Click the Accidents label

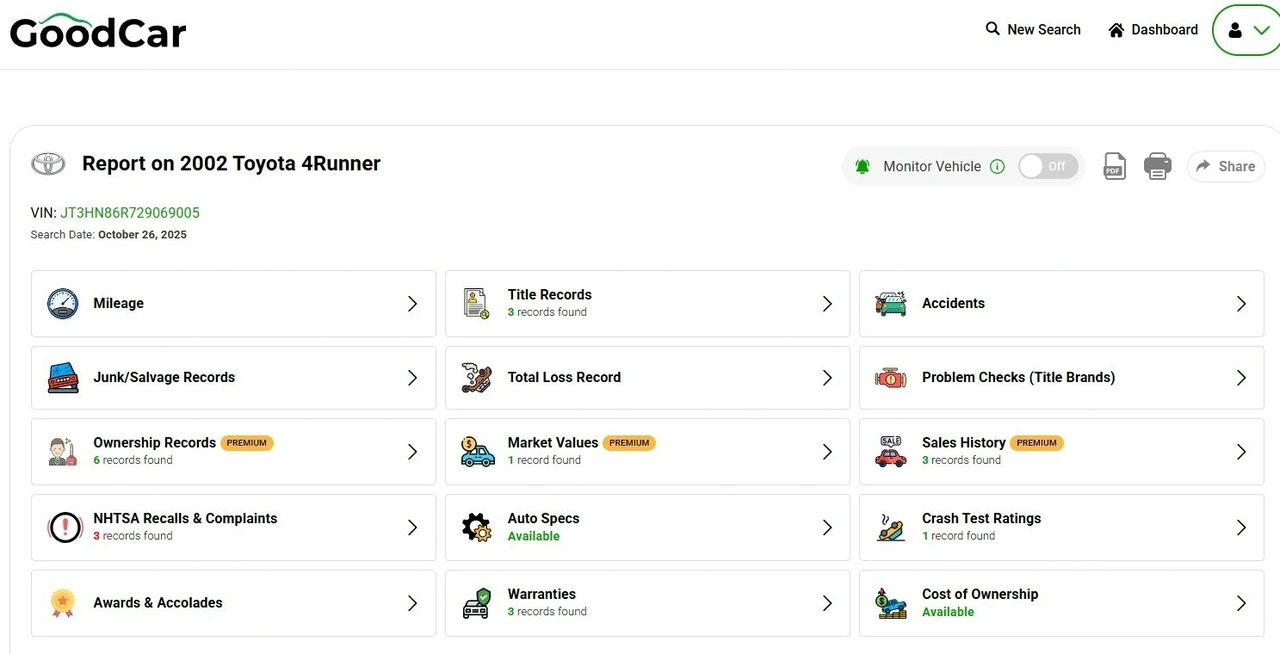(x=953, y=303)
